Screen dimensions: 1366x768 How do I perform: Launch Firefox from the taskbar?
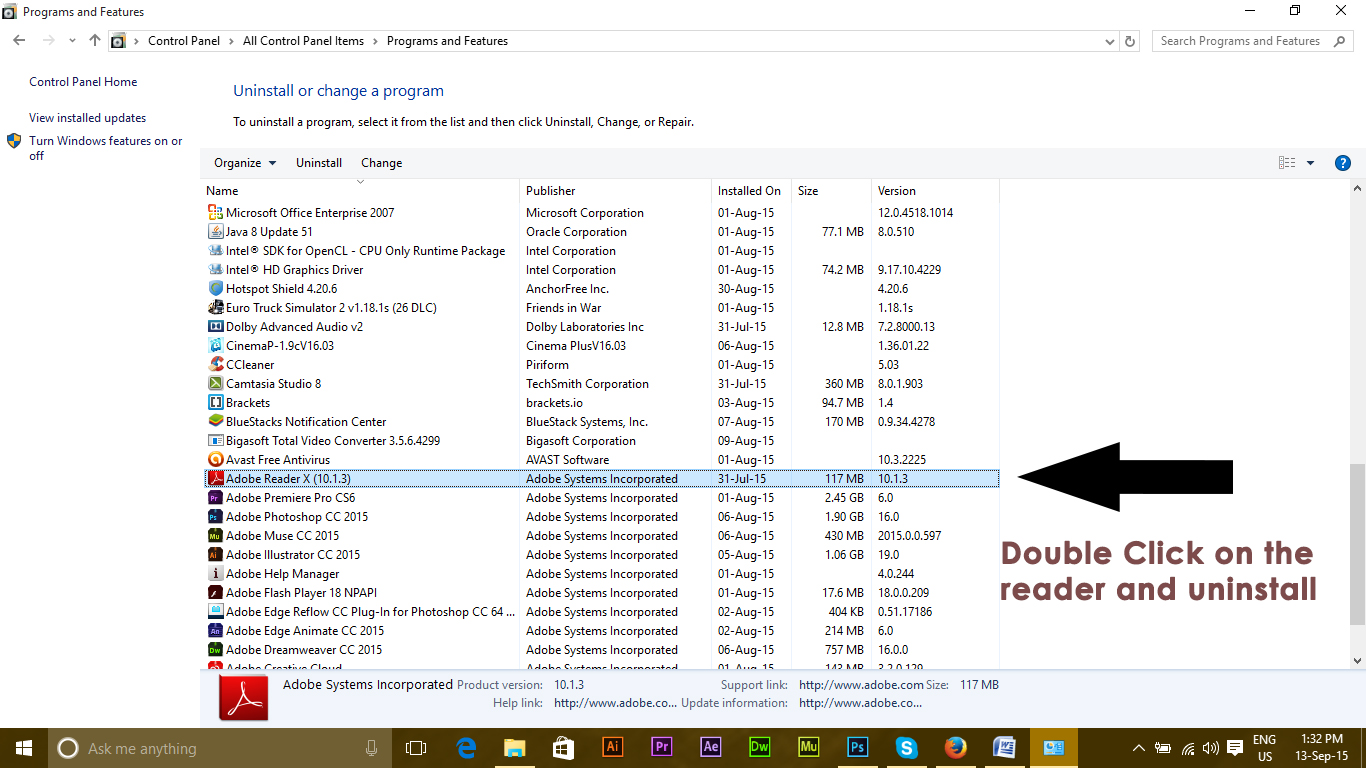[x=955, y=747]
